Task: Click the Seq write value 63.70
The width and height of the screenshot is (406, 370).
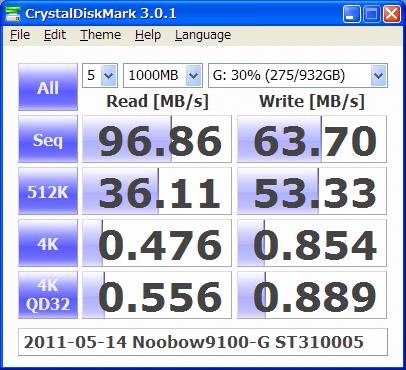Action: [312, 139]
